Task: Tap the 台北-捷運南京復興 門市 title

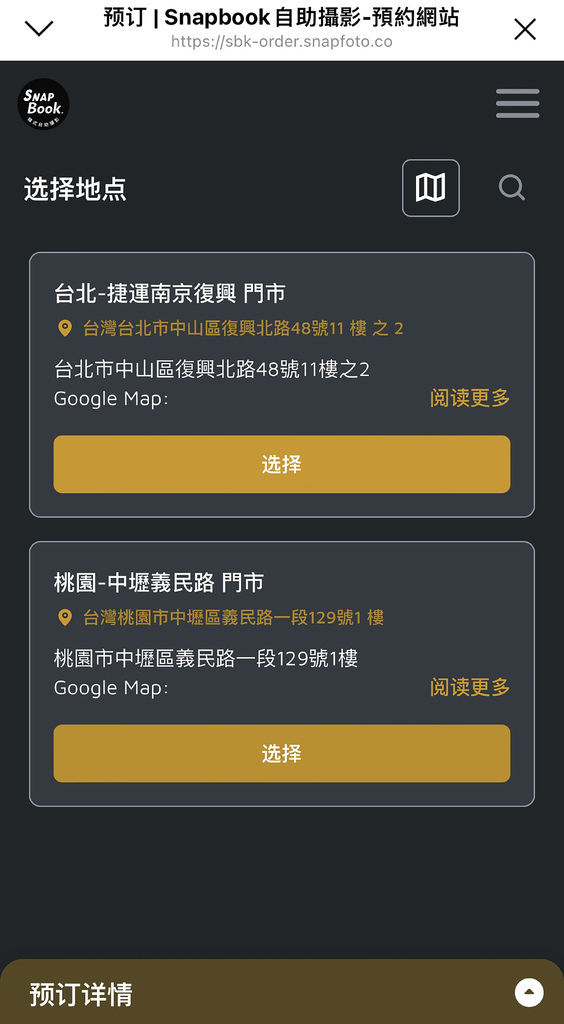Action: click(170, 293)
